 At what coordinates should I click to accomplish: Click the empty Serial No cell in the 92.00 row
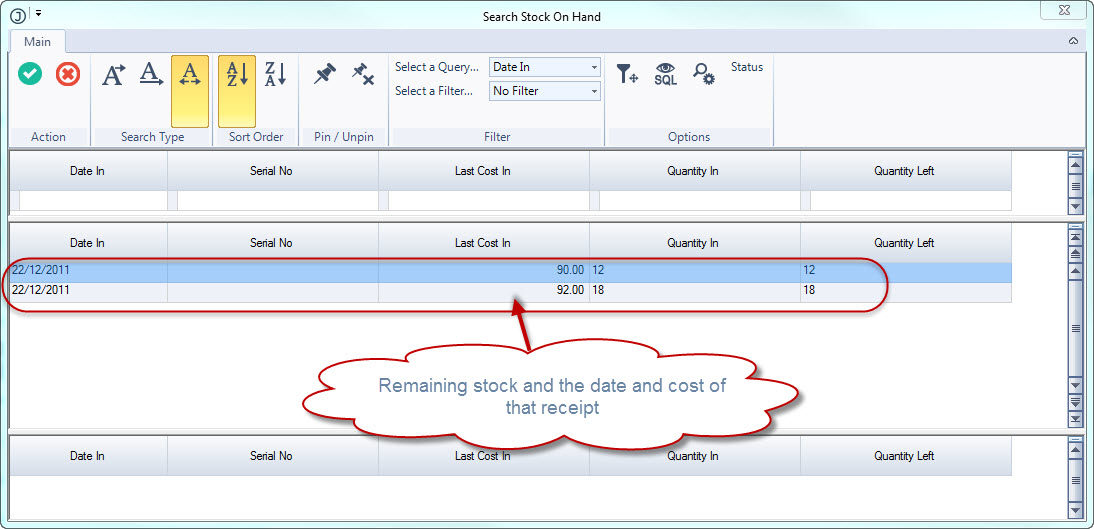click(x=273, y=292)
